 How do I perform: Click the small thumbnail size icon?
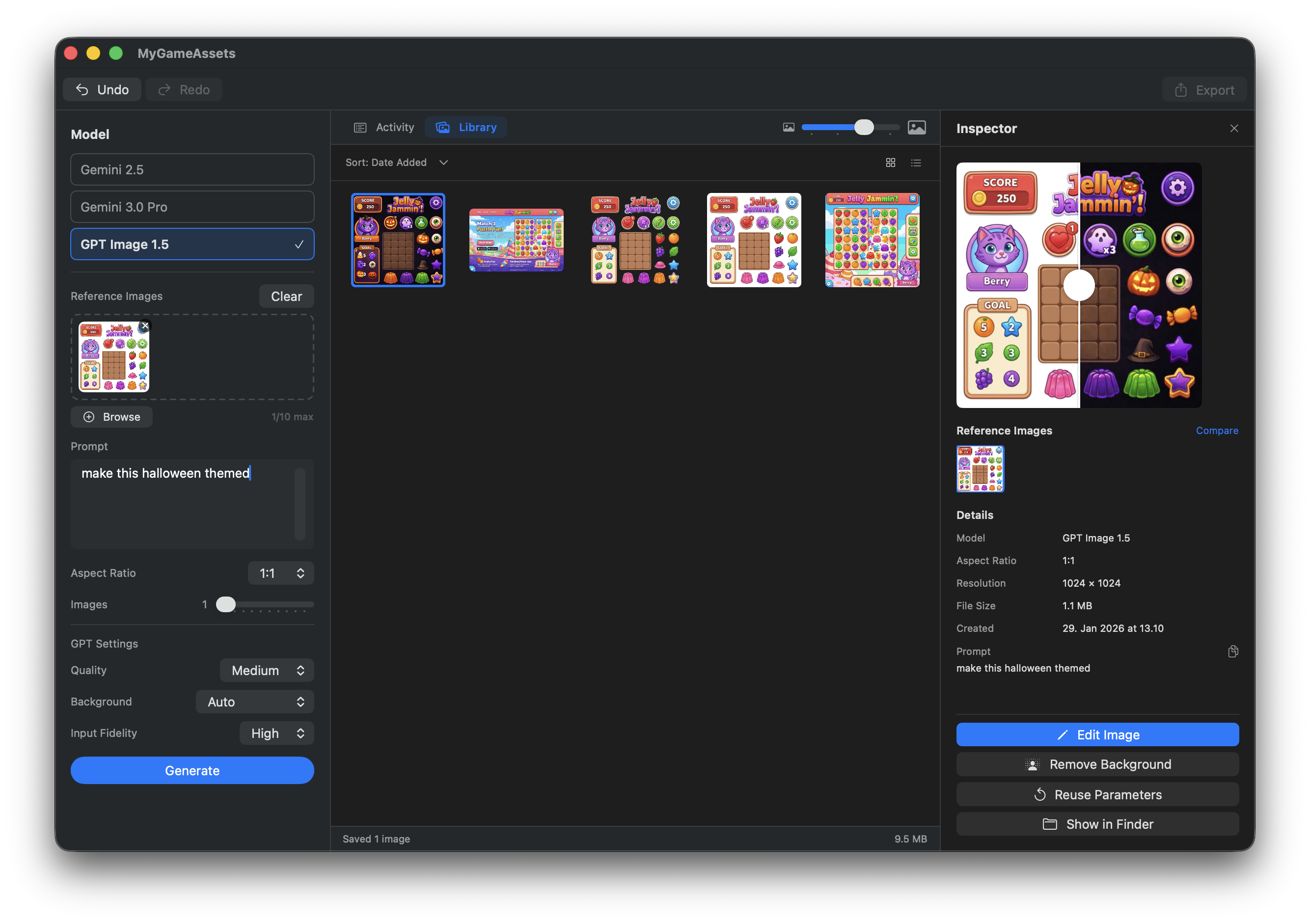point(789,127)
